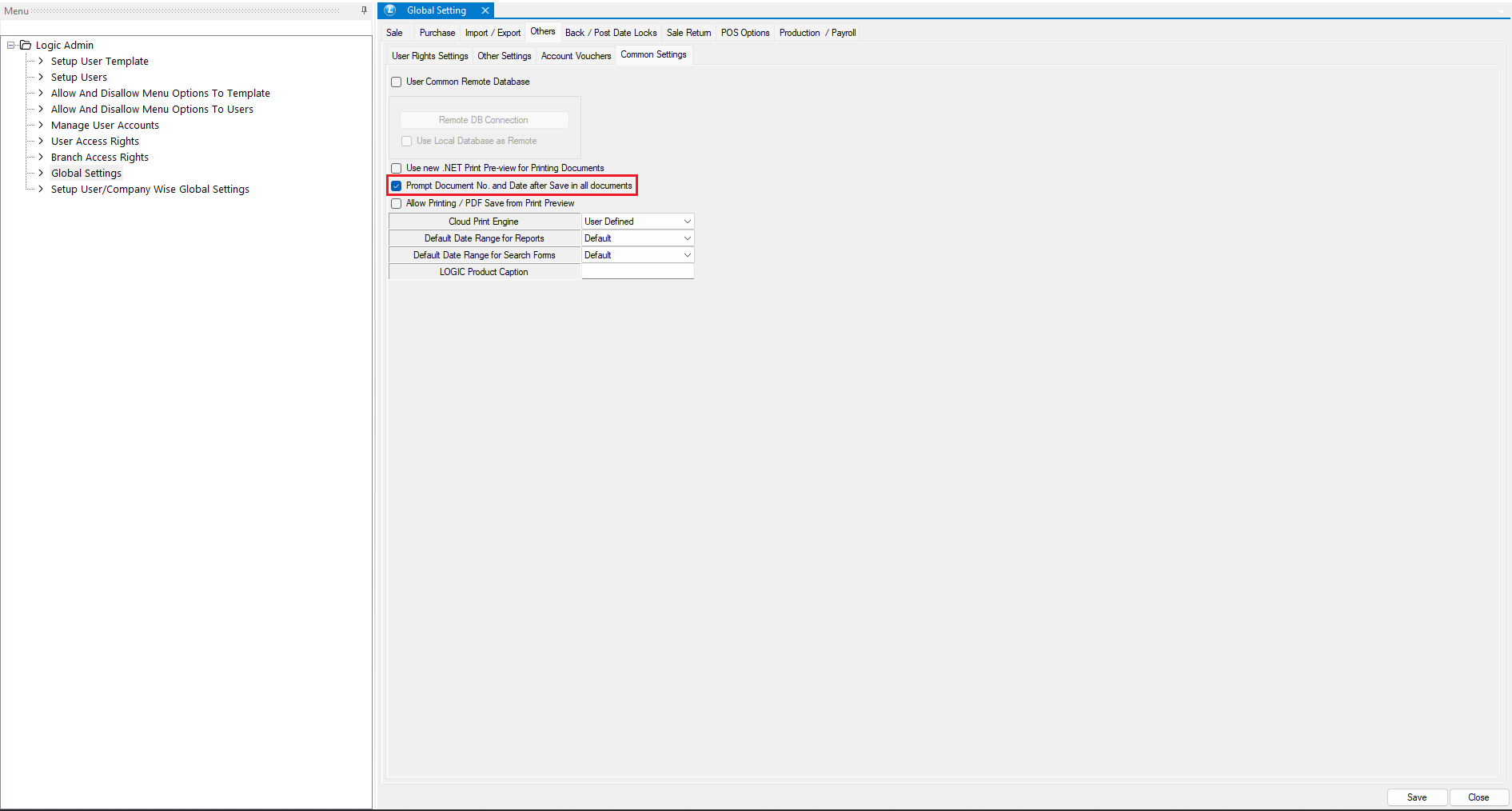Open the Cloud Print Engine dropdown

687,222
